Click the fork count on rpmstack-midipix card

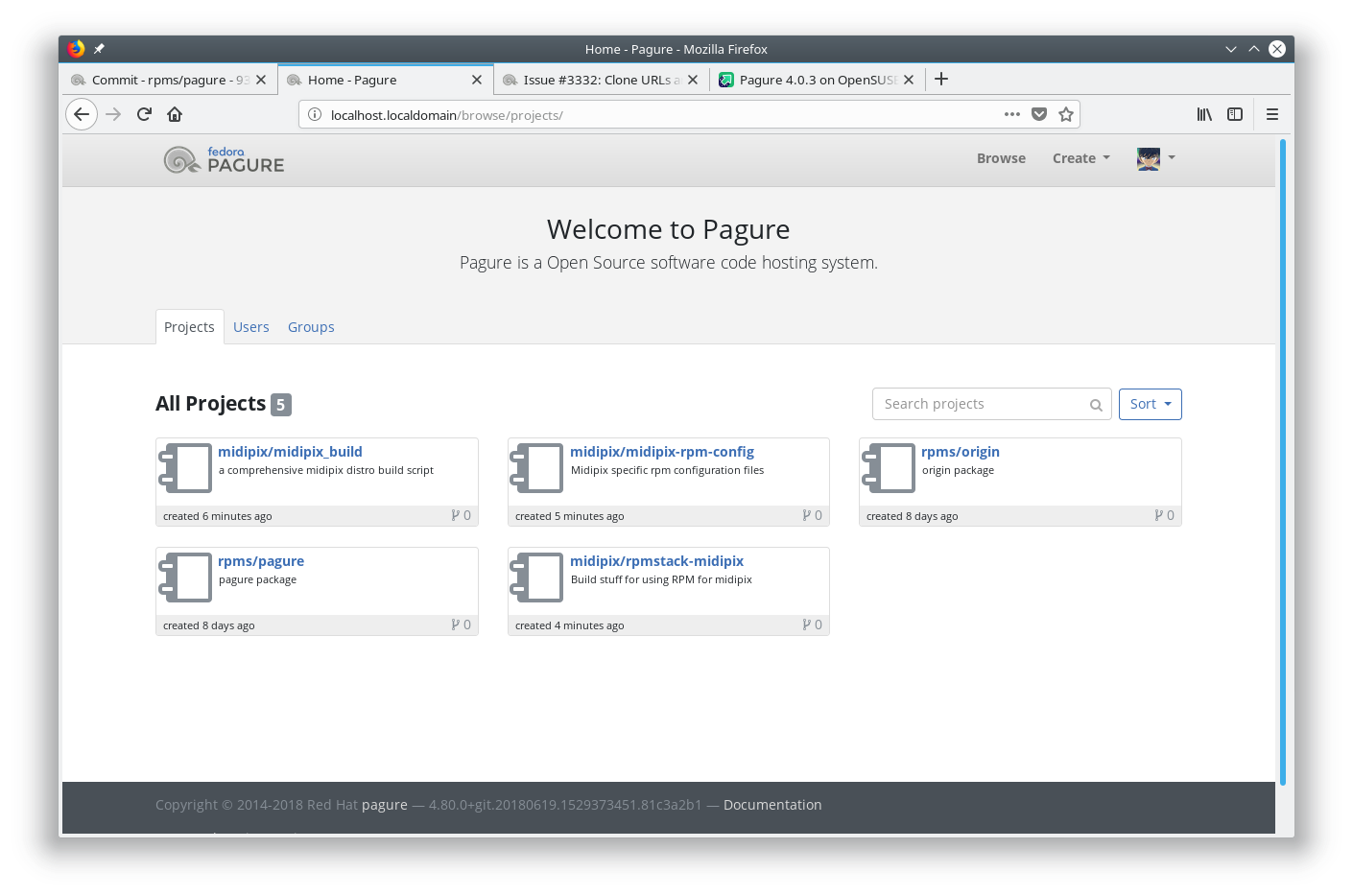[x=813, y=625]
